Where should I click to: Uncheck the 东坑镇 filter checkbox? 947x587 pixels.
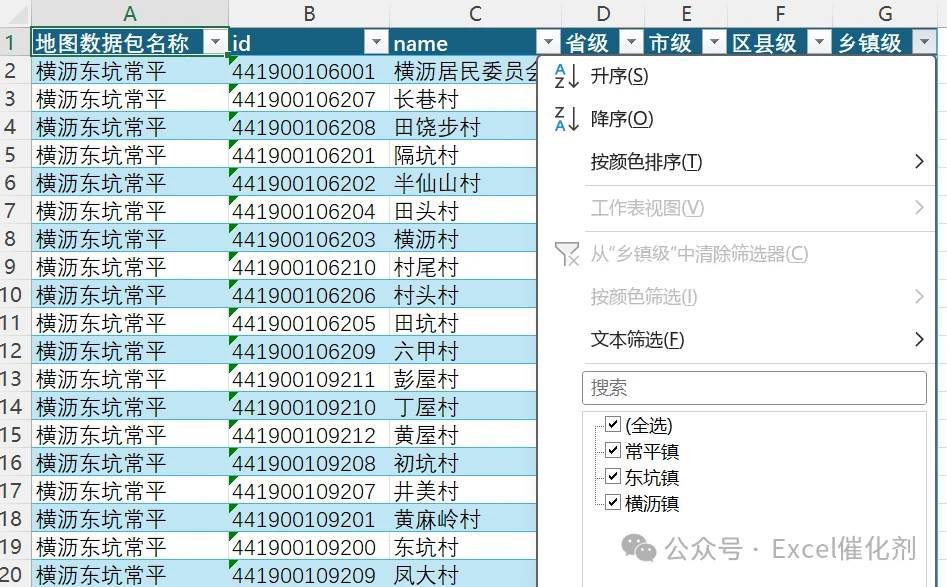[613, 476]
